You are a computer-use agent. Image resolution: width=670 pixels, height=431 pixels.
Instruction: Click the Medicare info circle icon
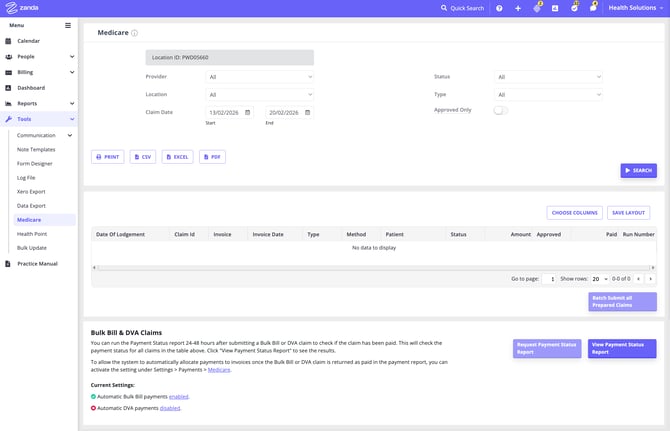coord(135,33)
